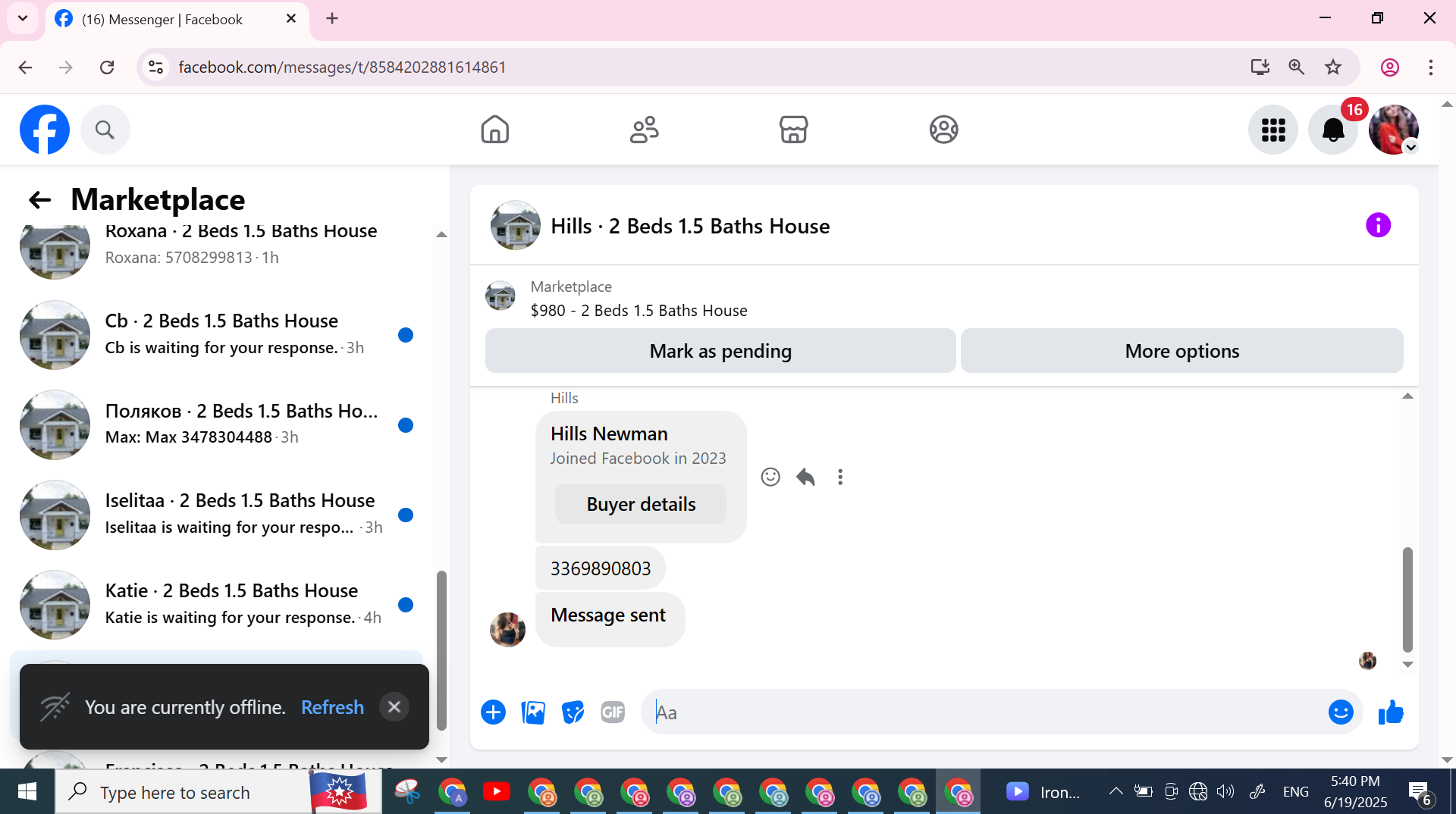View Buyer details for Hills Newman
1456x814 pixels.
641,504
